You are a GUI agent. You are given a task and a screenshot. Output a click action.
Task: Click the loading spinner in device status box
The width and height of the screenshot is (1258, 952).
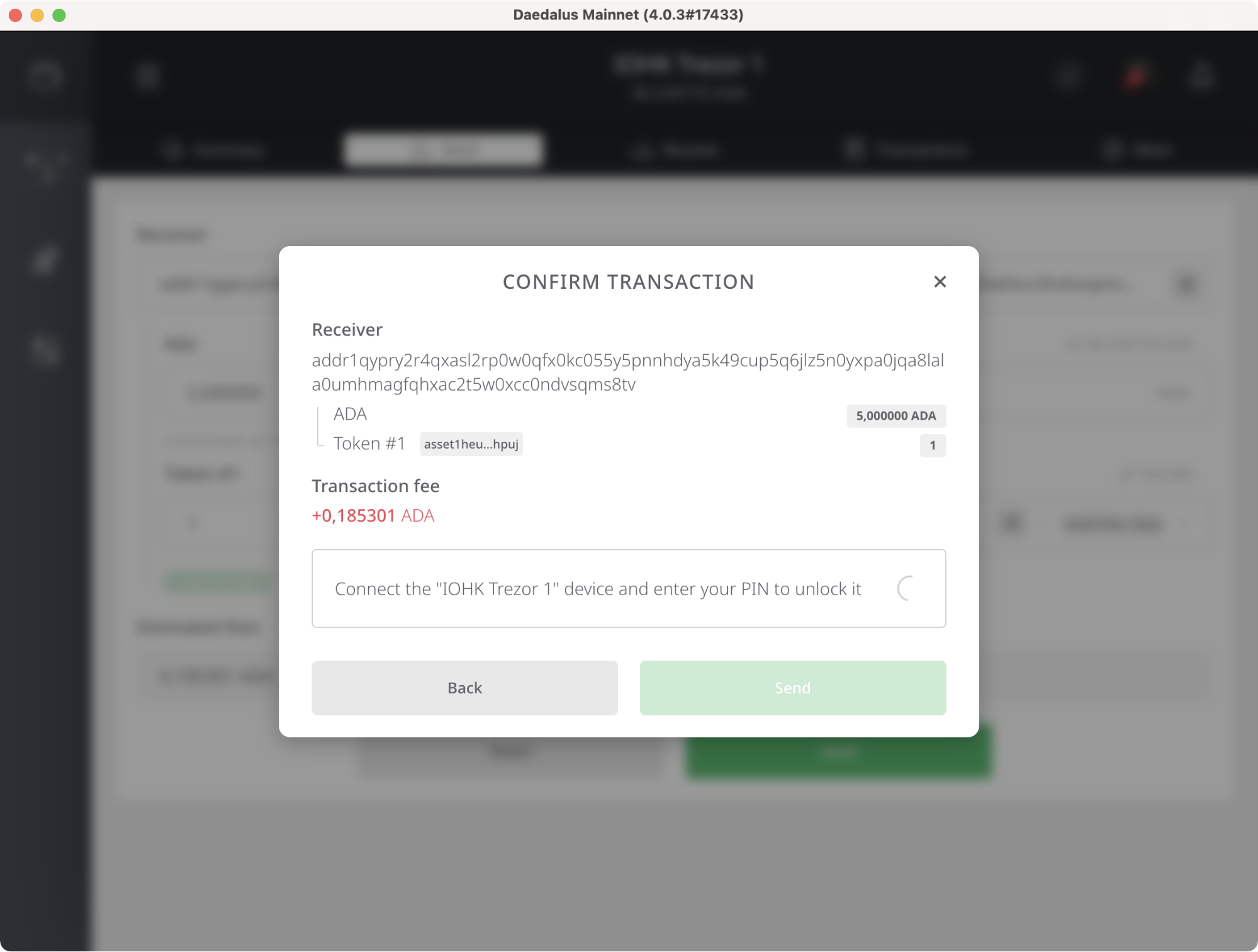coord(908,588)
